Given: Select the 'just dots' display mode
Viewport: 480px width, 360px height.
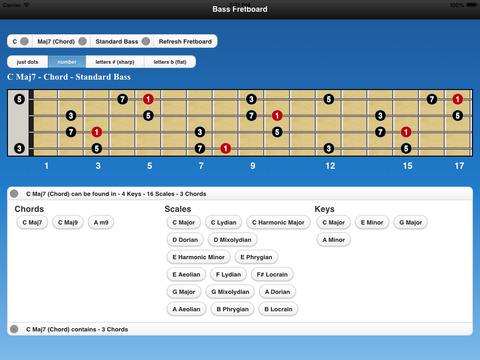Looking at the screenshot, I should pos(28,62).
